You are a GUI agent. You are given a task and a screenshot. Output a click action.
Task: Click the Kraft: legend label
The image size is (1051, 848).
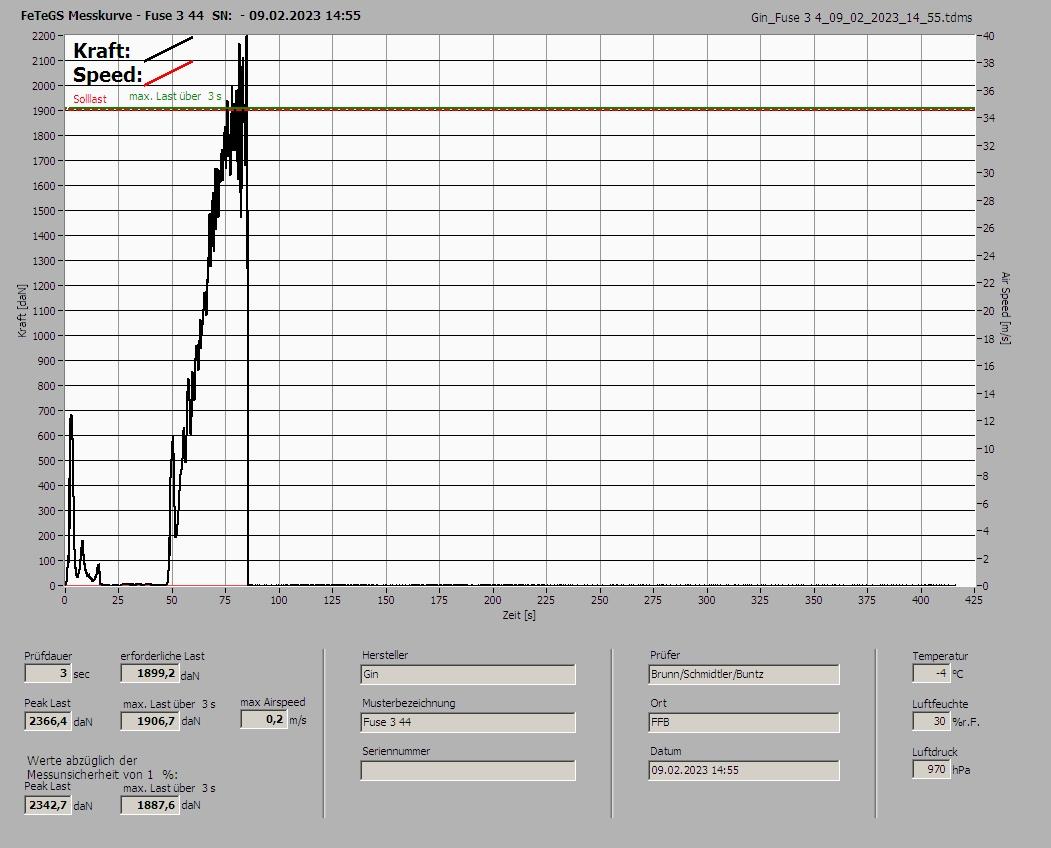pos(102,50)
